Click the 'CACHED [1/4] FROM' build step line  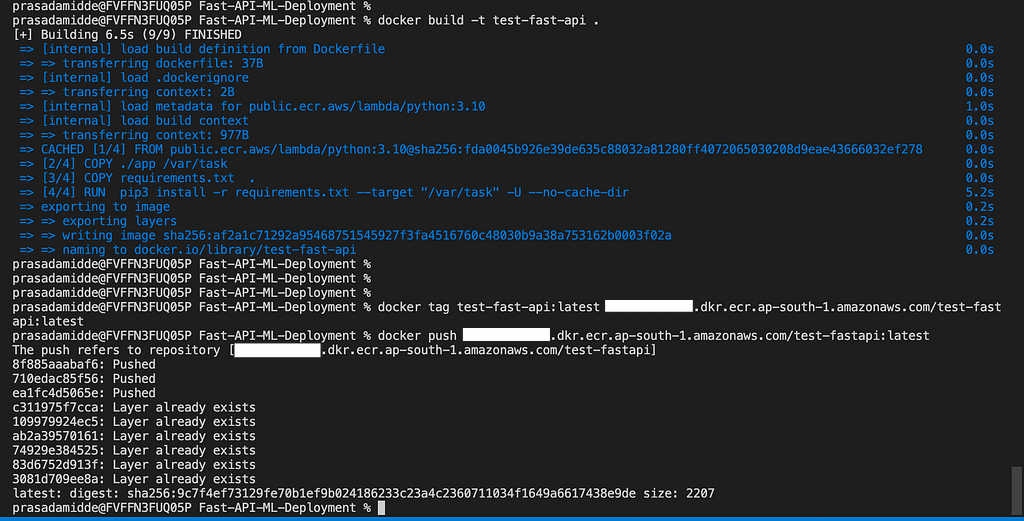pos(481,150)
